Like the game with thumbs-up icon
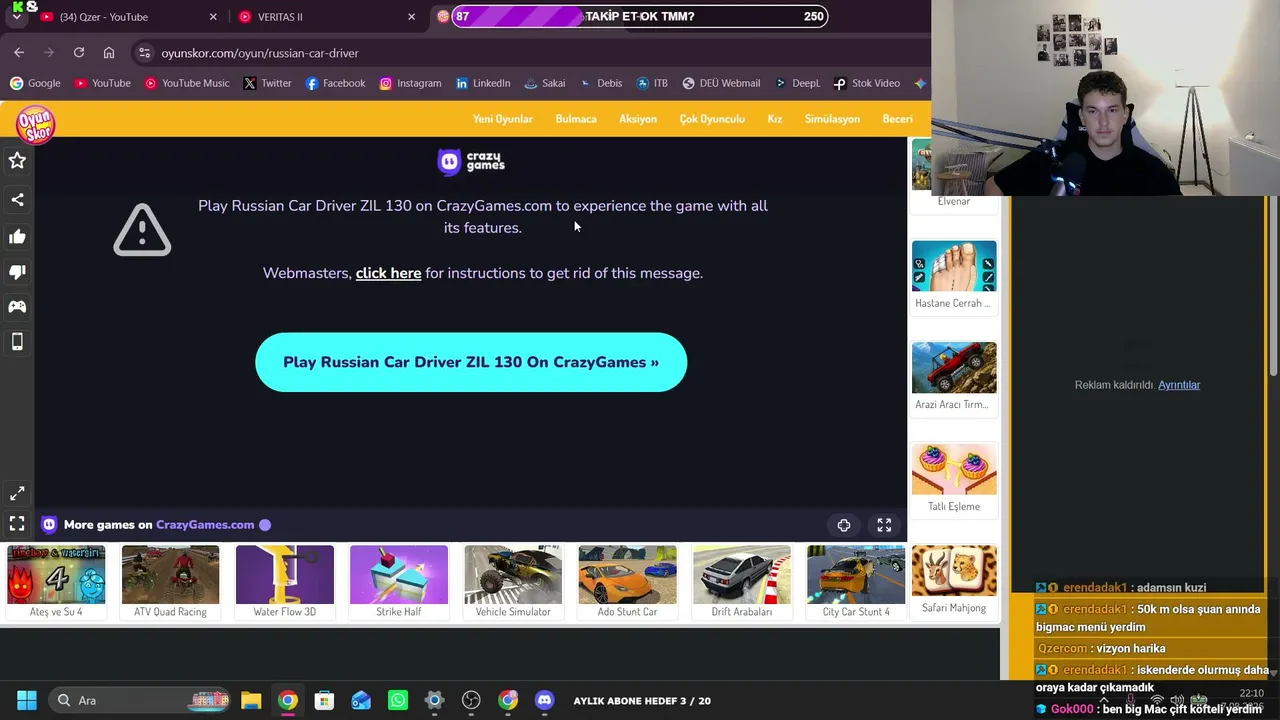This screenshot has width=1280, height=720. point(17,237)
